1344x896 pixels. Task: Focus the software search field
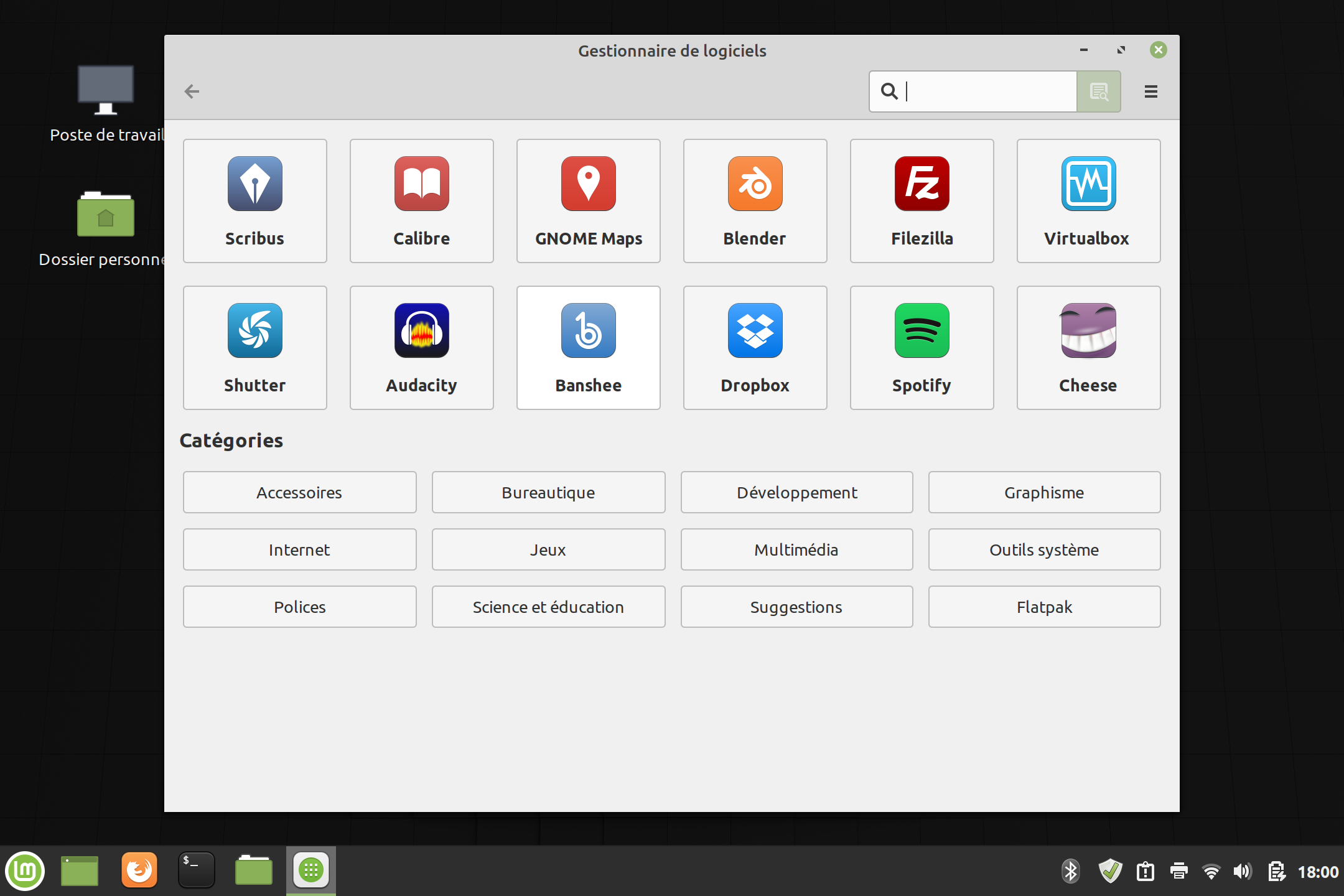click(x=973, y=91)
